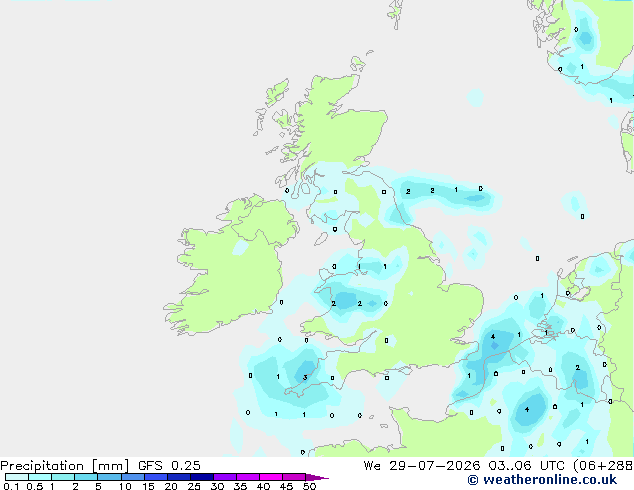The height and width of the screenshot is (490, 634).
Task: Click the 'Precipitation [mm]' title text
Action: coord(64,466)
